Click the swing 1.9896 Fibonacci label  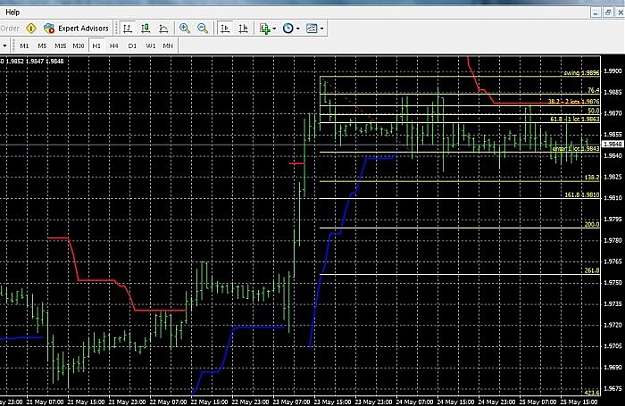[x=581, y=73]
